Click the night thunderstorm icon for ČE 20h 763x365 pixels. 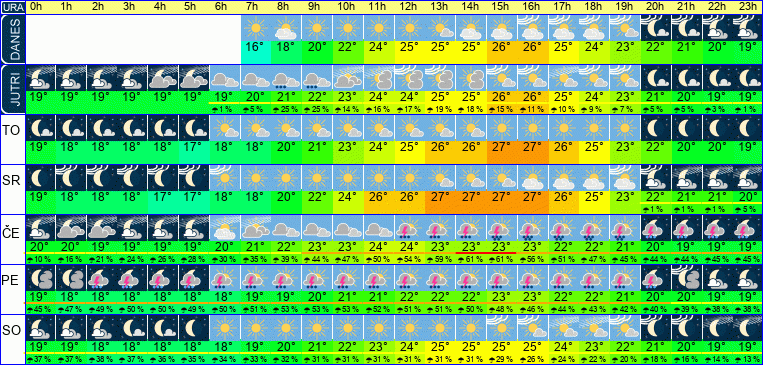coord(656,228)
